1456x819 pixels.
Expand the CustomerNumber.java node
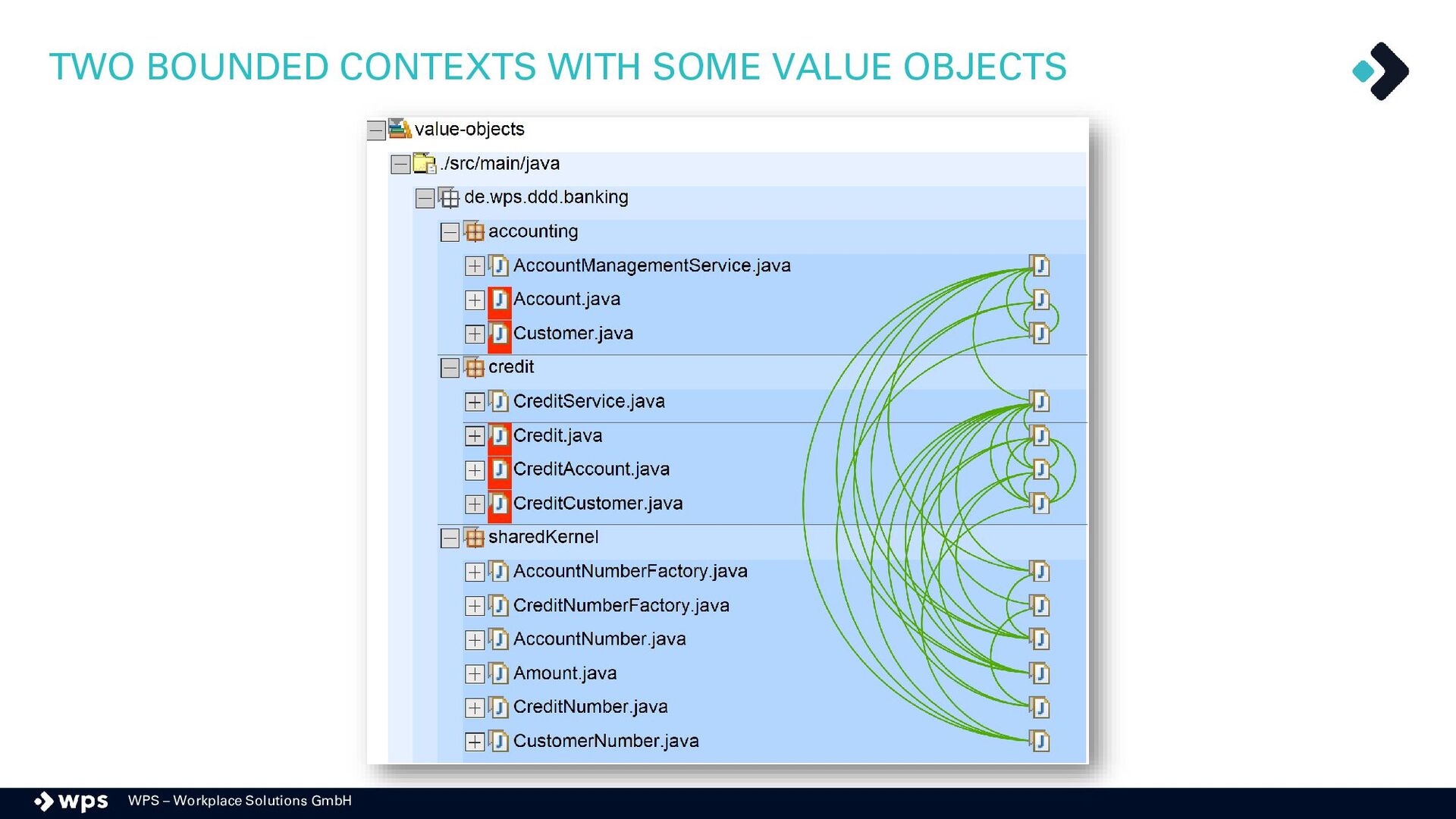coord(475,742)
